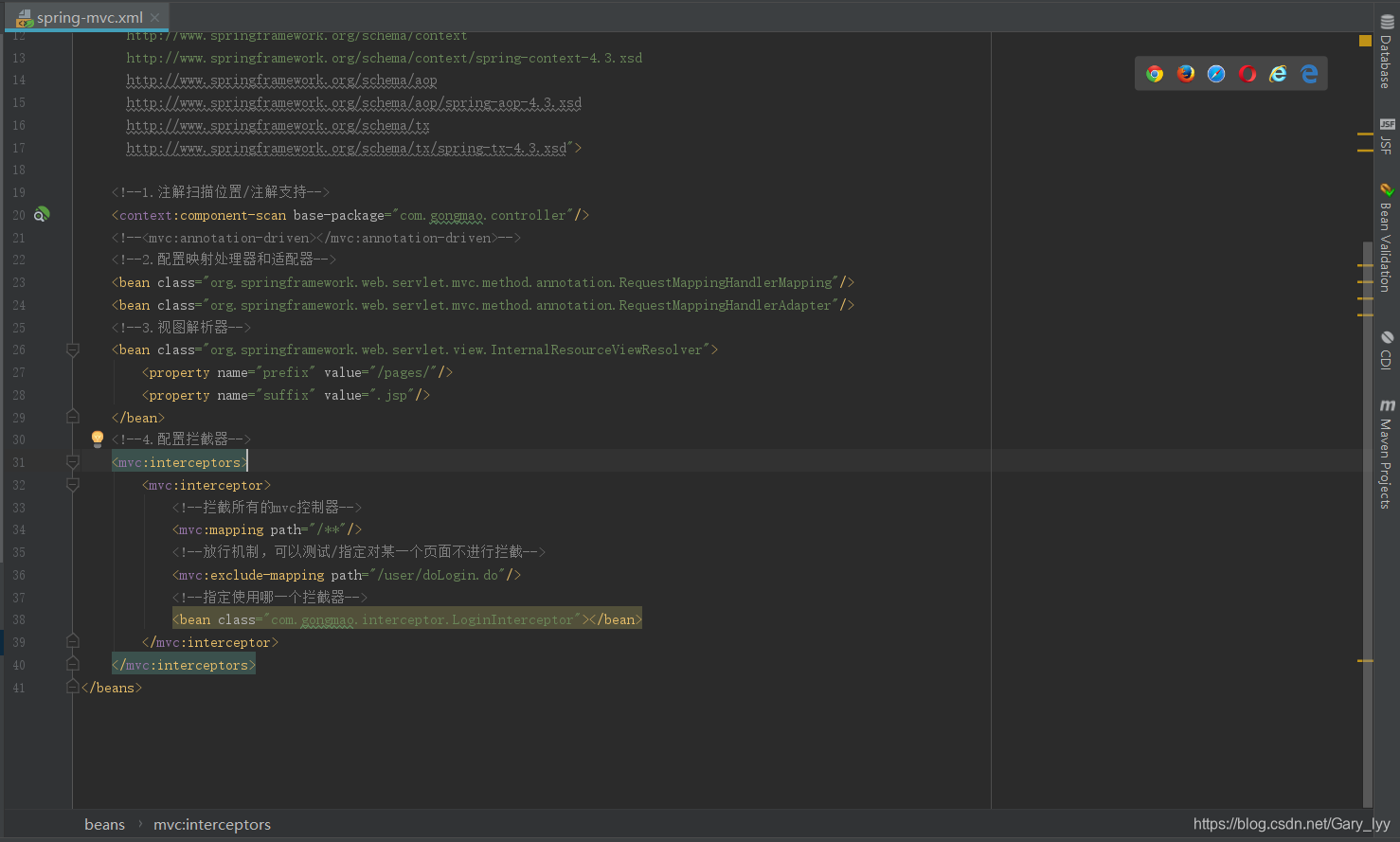Viewport: 1400px width, 842px height.
Task: Click the warning stripe marker near line 40
Action: tap(1365, 660)
